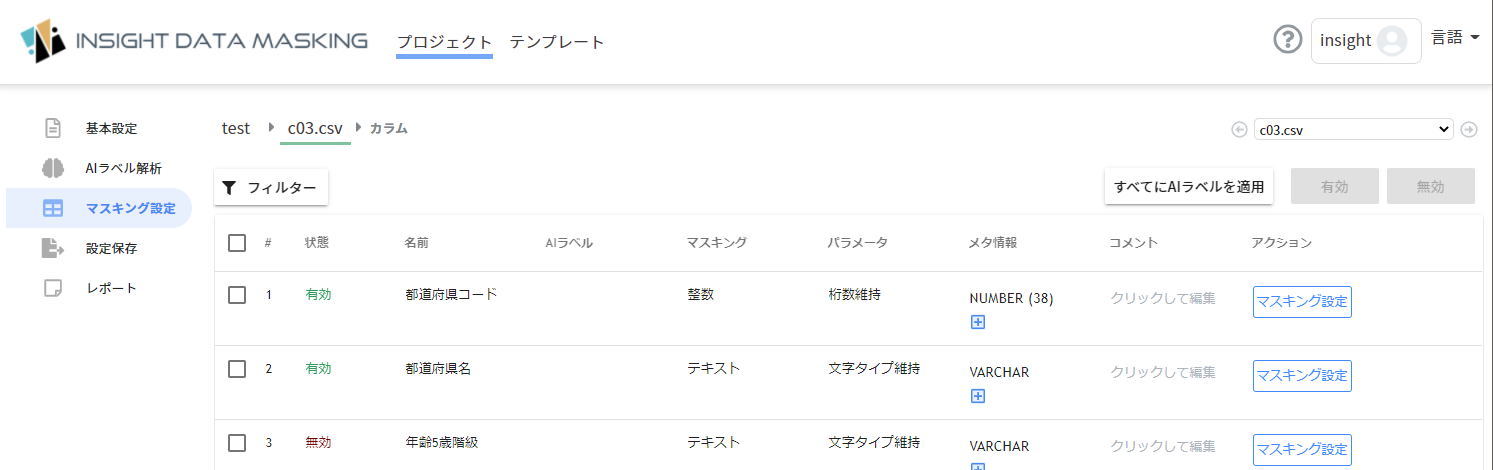Open the 言語 language dropdown
The height and width of the screenshot is (470, 1493).
pyautogui.click(x=1455, y=38)
